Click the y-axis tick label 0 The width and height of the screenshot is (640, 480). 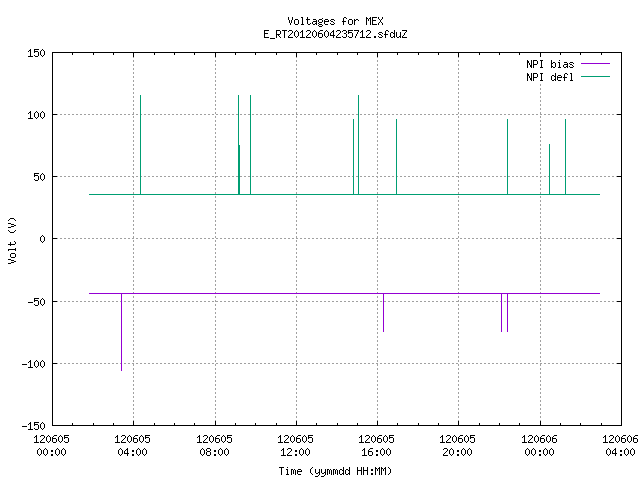42,239
